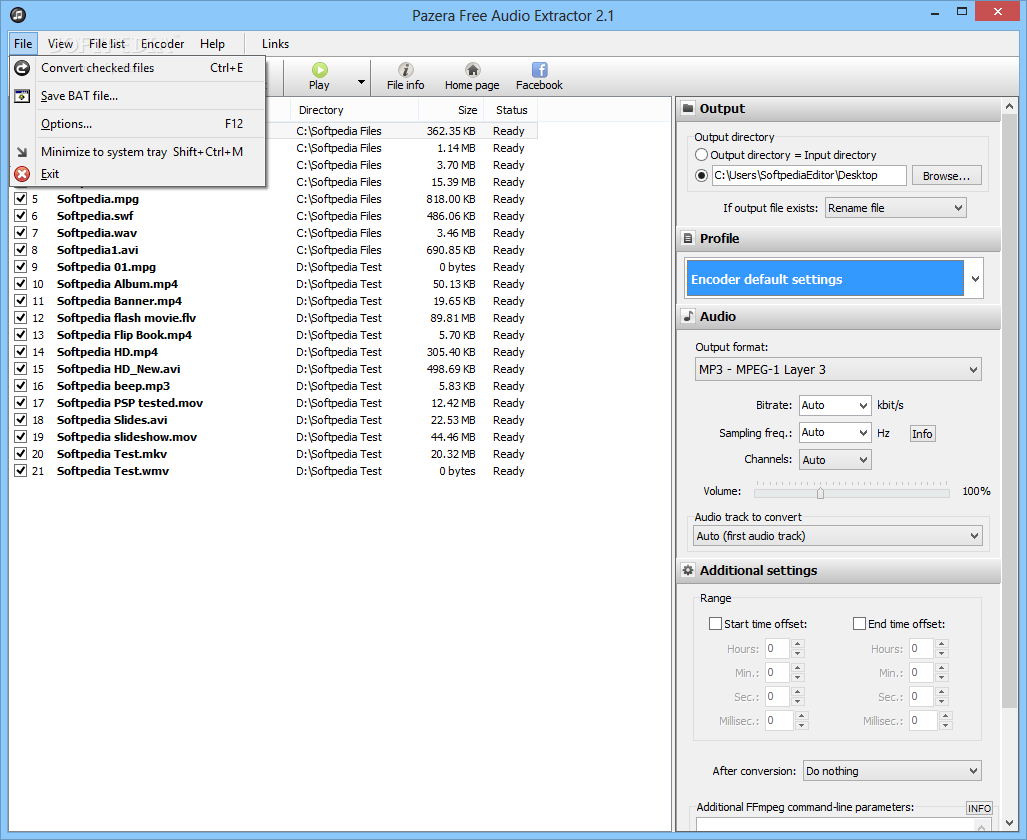The image size is (1027, 840).
Task: Select Softpedia.wav file row
Action: (275, 233)
